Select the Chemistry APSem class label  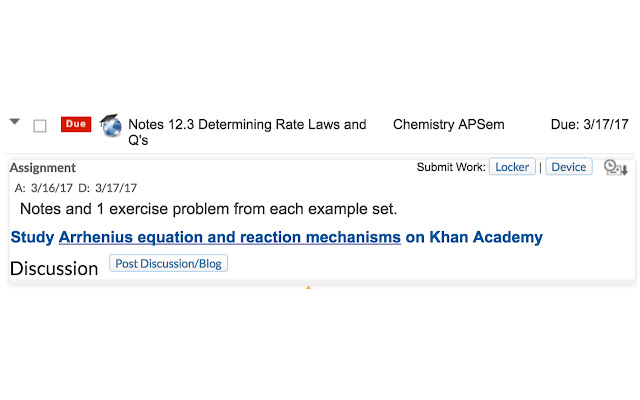pyautogui.click(x=448, y=125)
